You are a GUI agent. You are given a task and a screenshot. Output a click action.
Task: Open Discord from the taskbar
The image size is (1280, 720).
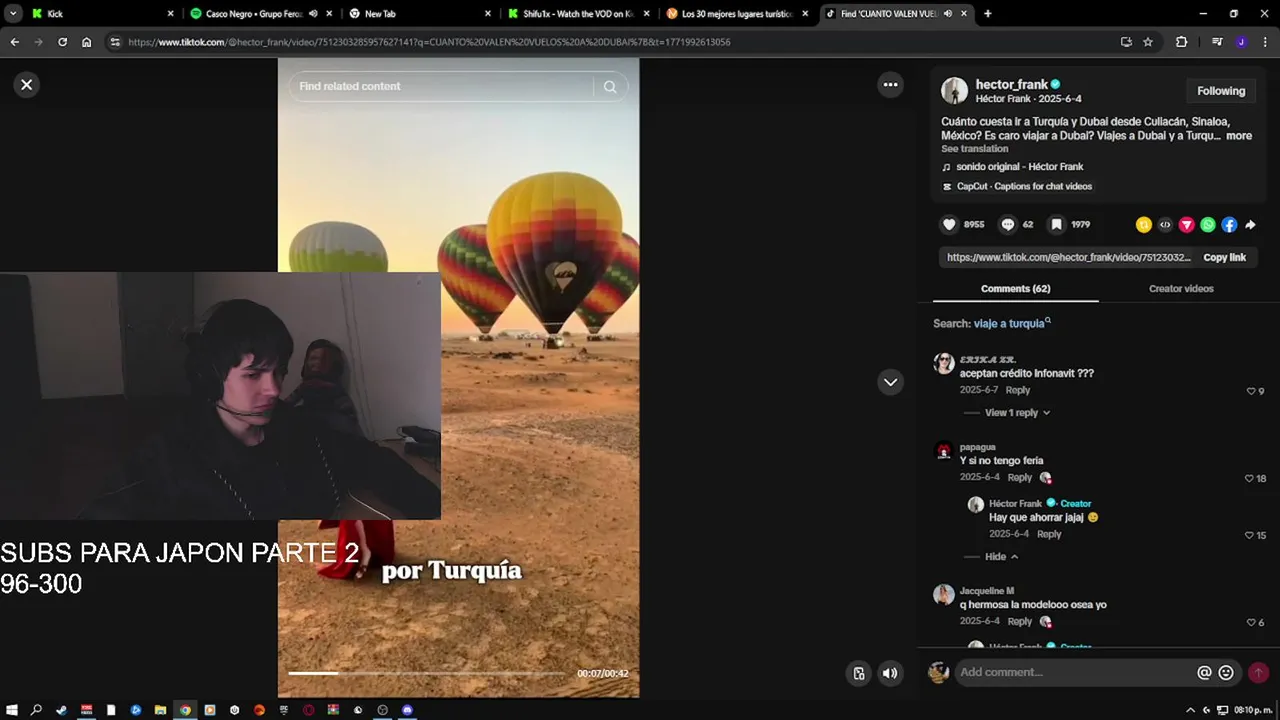click(407, 710)
